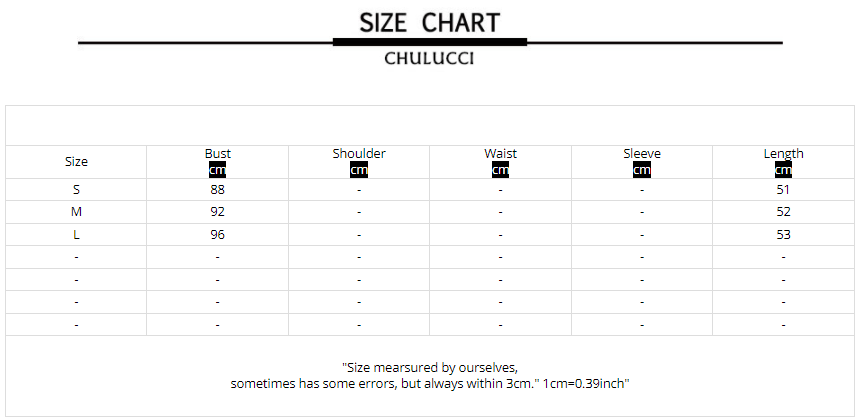Screen dimensions: 863x418
Task: Click the Waist column header
Action: 500,153
